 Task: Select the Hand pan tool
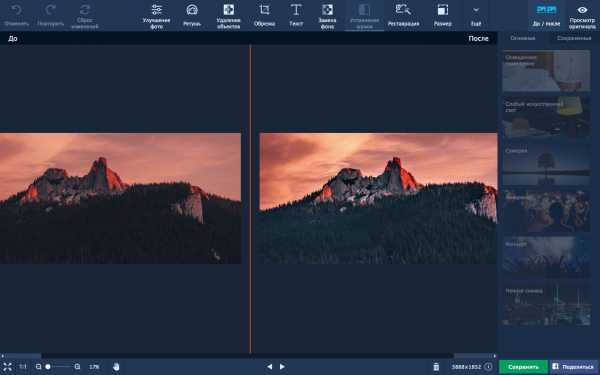tap(116, 367)
